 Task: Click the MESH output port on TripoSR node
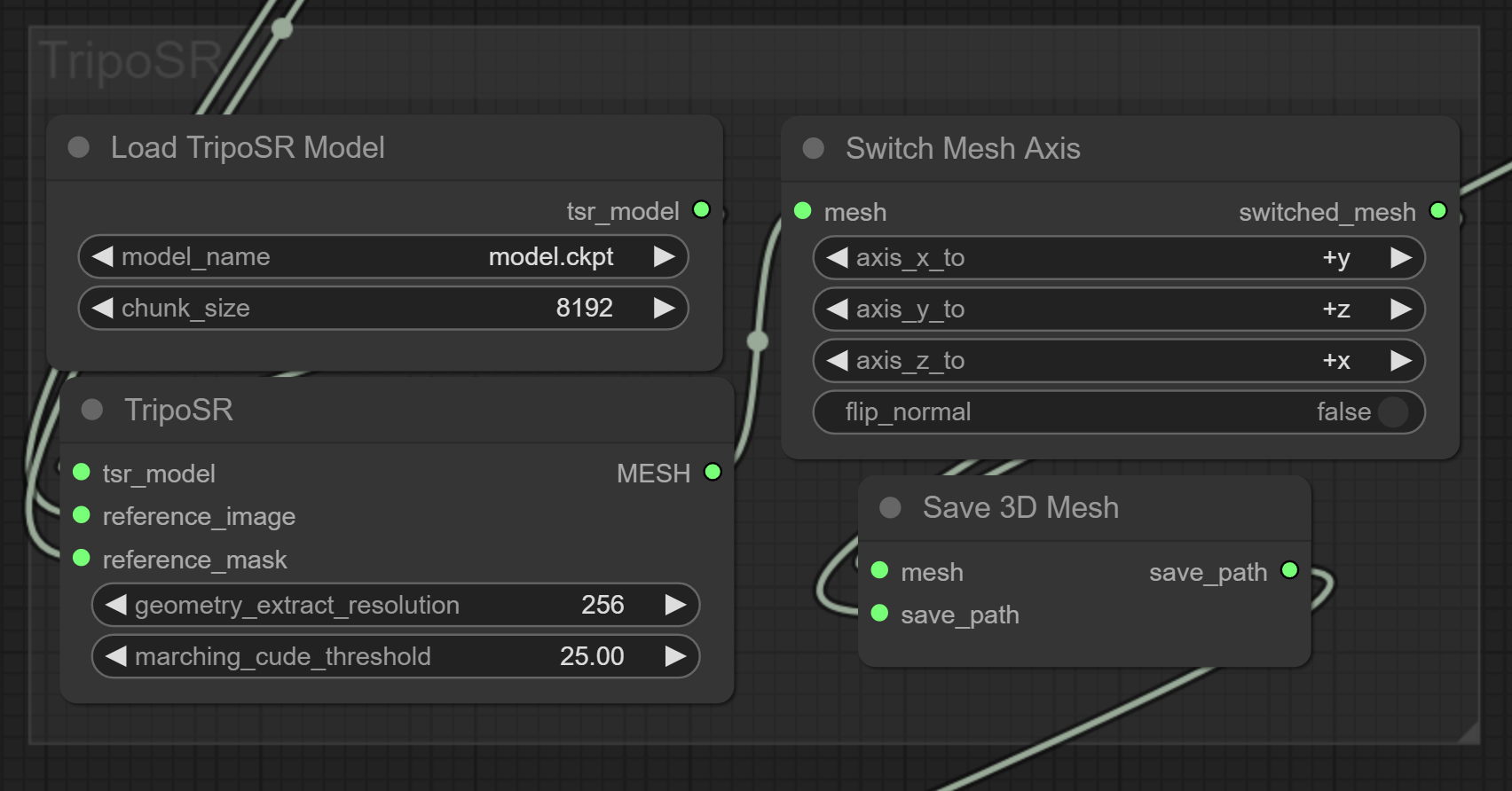713,472
